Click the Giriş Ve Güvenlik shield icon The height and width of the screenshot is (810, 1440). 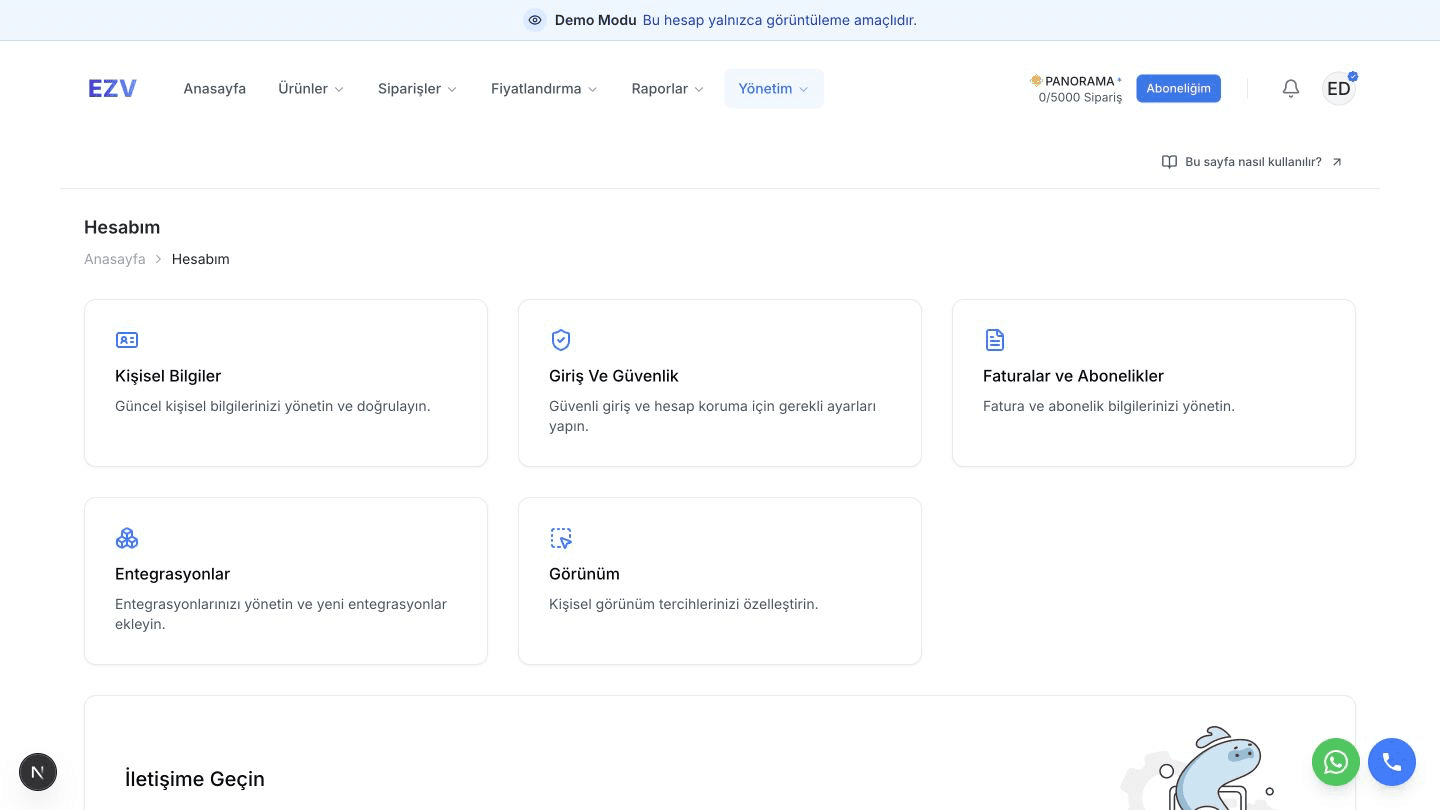561,340
